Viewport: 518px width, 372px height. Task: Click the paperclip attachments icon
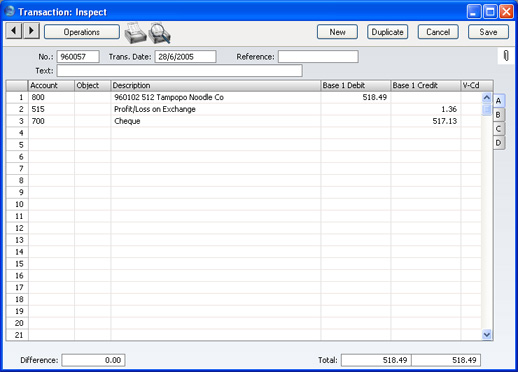pyautogui.click(x=506, y=56)
